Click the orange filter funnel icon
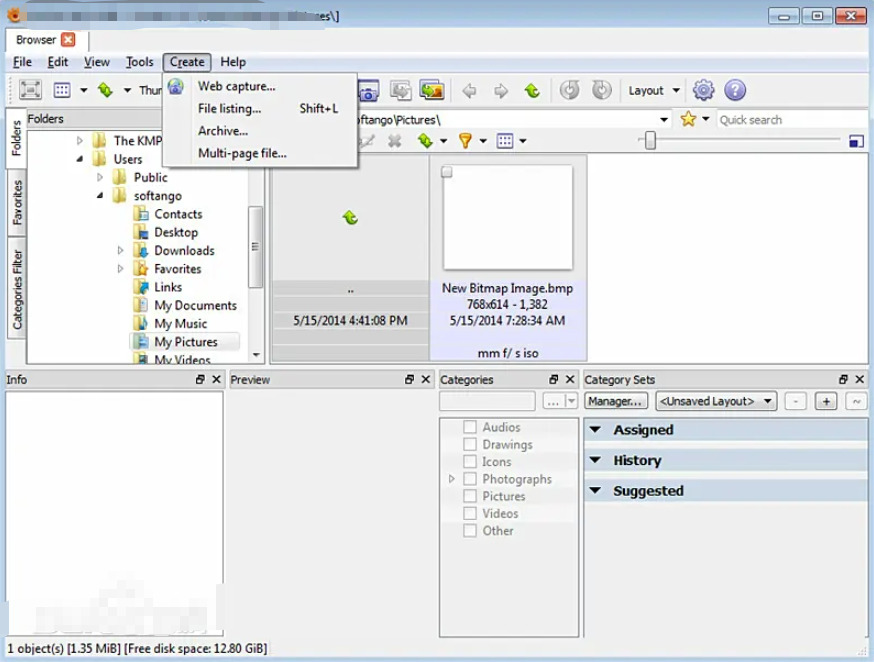This screenshot has height=662, width=874. [465, 141]
